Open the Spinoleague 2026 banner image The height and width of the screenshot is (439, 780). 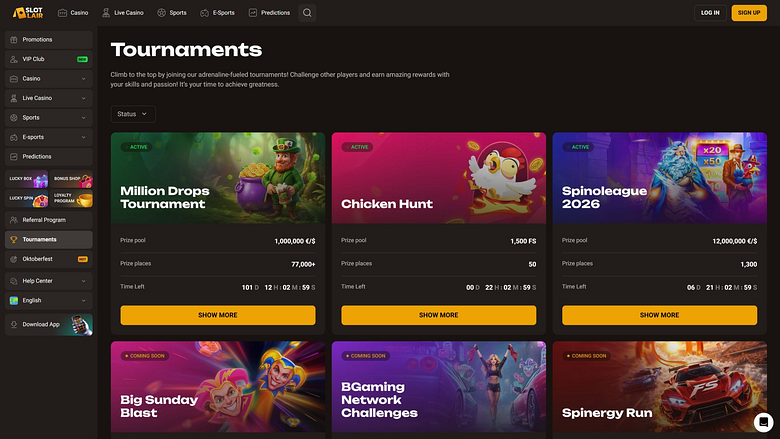coord(660,178)
